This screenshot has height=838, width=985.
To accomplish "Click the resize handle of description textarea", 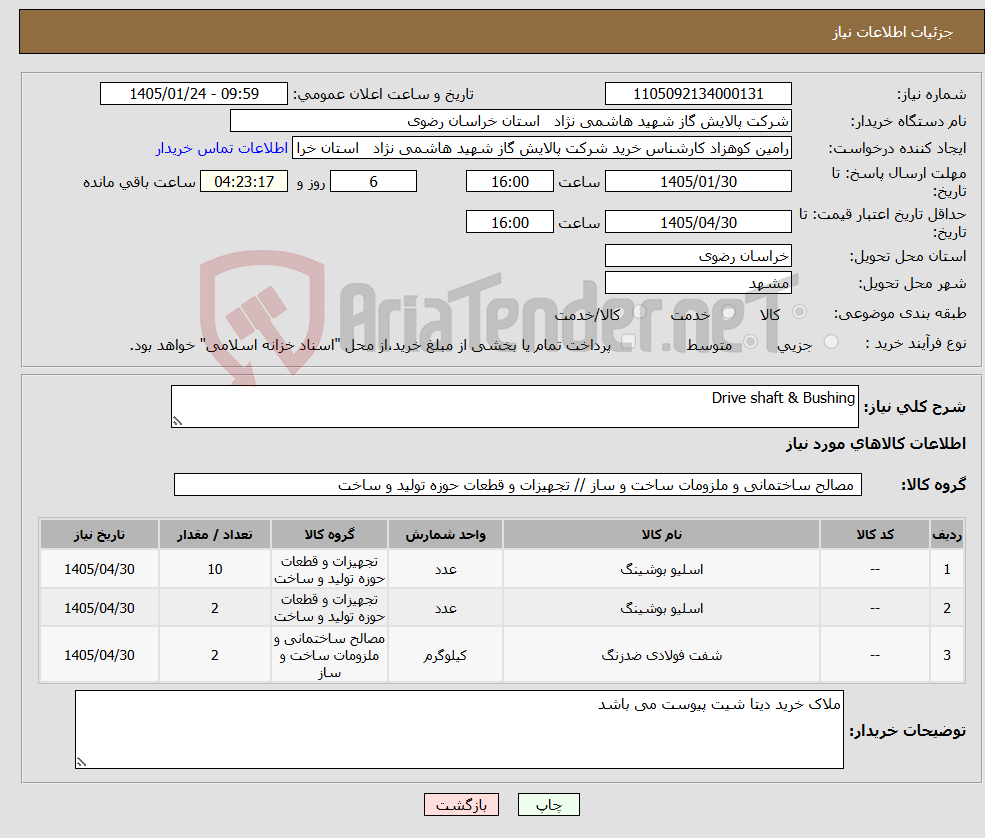I will pos(177,422).
